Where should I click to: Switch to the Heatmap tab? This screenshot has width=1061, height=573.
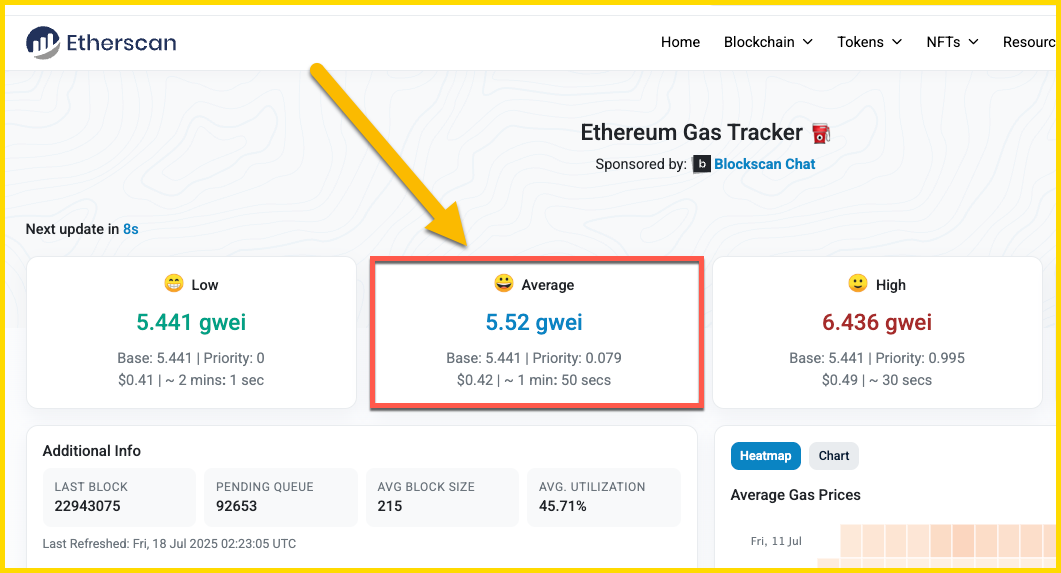(x=765, y=456)
